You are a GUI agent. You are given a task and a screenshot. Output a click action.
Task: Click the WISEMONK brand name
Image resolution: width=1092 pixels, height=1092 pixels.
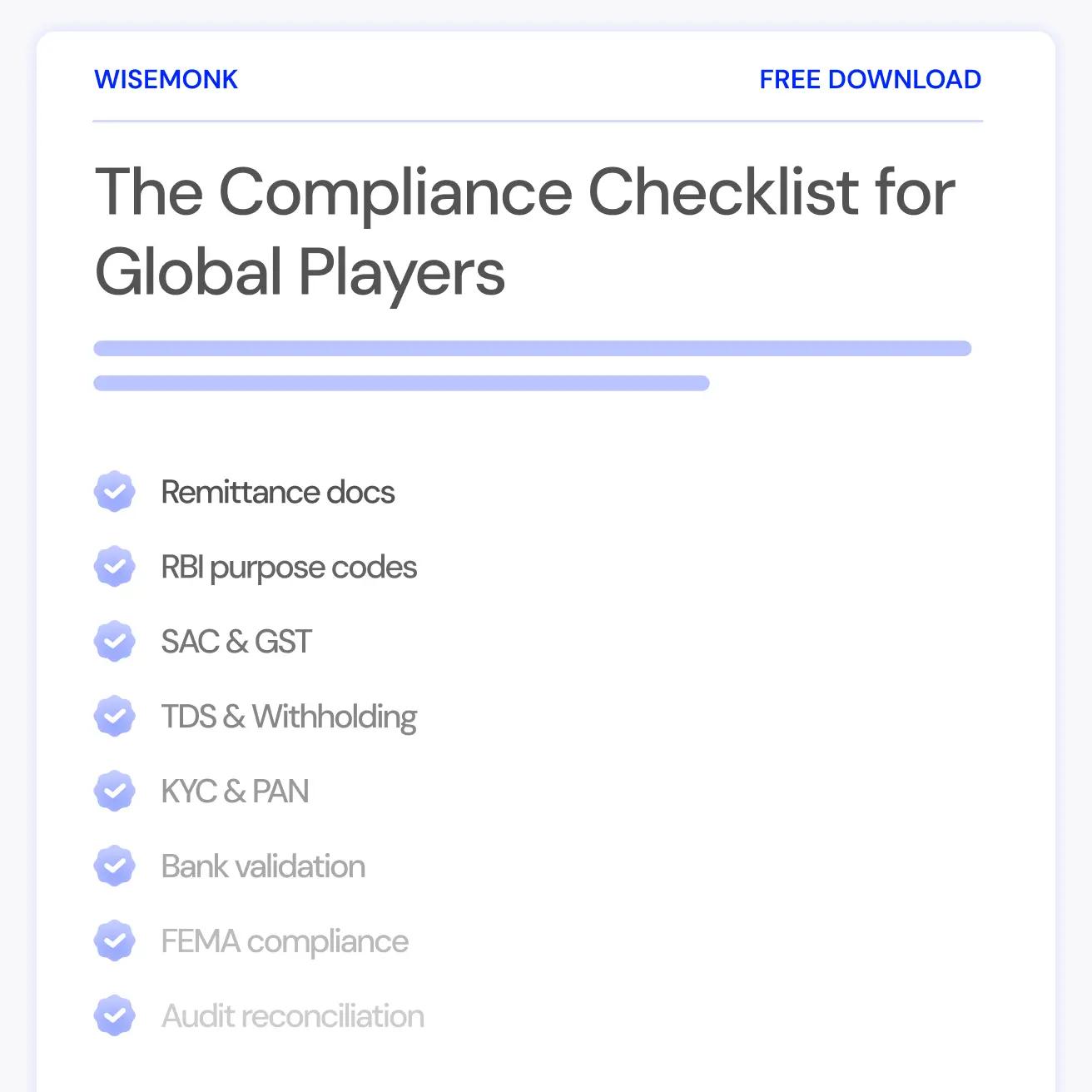pos(166,79)
